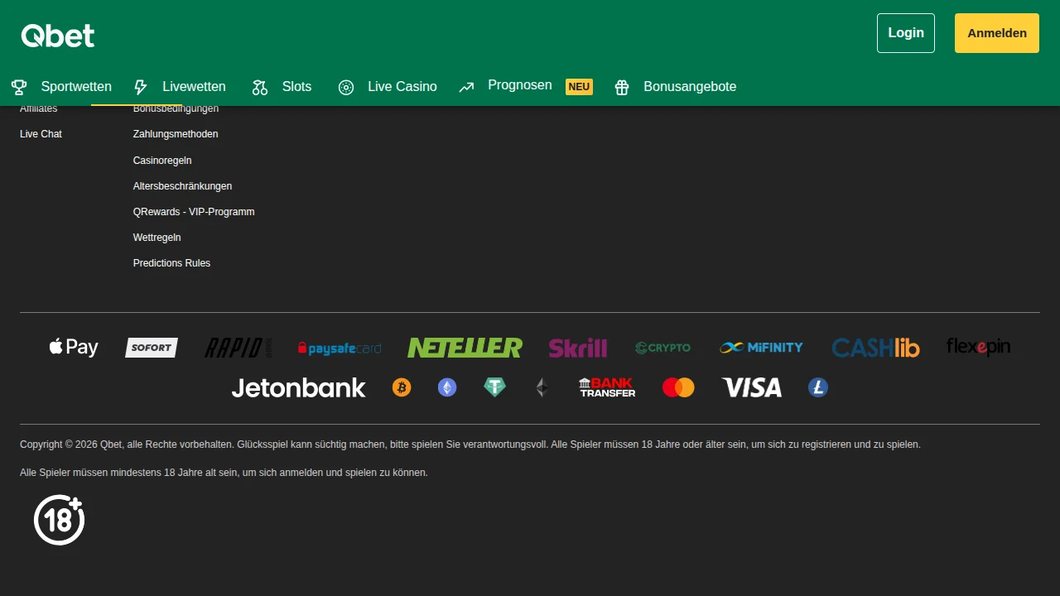Open the Live Chat link
Viewport: 1060px width, 596px height.
point(41,134)
